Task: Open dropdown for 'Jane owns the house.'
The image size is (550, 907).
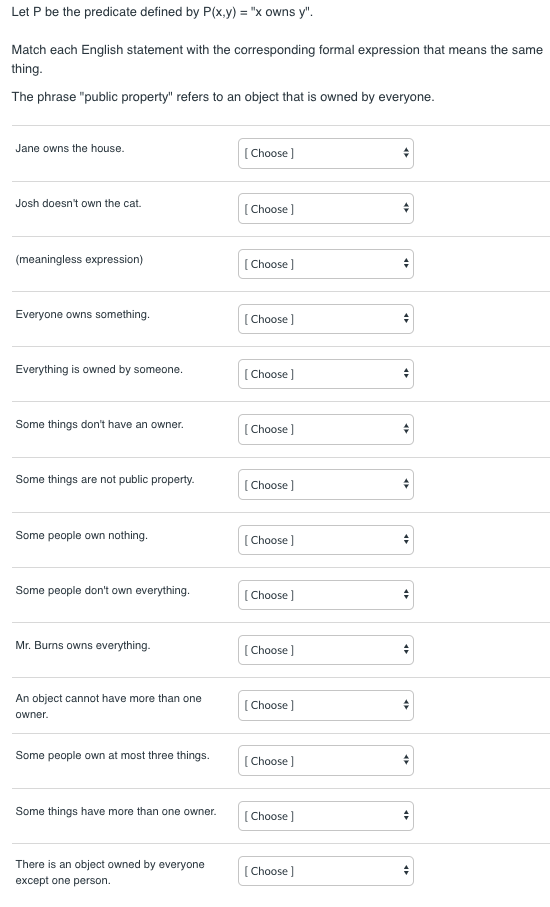Action: (326, 153)
